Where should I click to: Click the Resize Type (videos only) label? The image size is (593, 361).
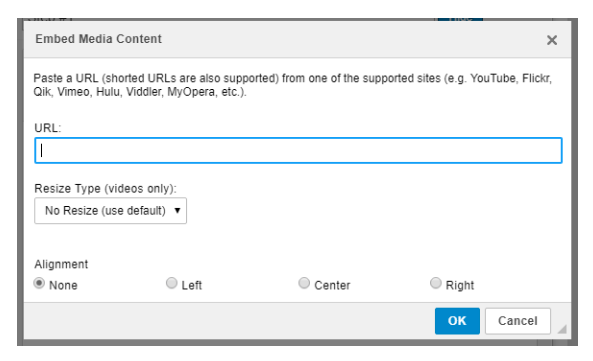click(106, 188)
